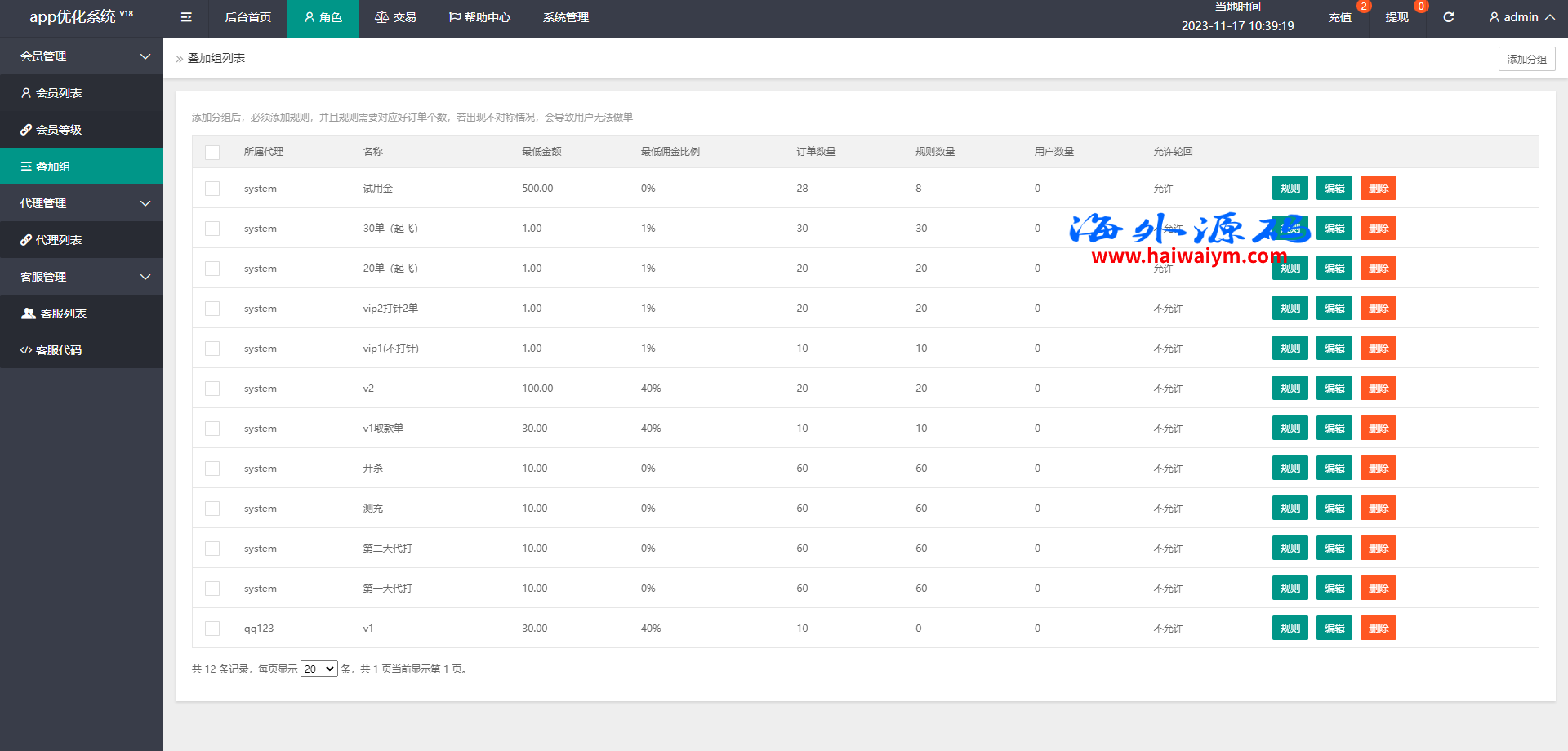The height and width of the screenshot is (751, 1568).
Task: Click the refresh icon in top bar
Action: 1448,17
